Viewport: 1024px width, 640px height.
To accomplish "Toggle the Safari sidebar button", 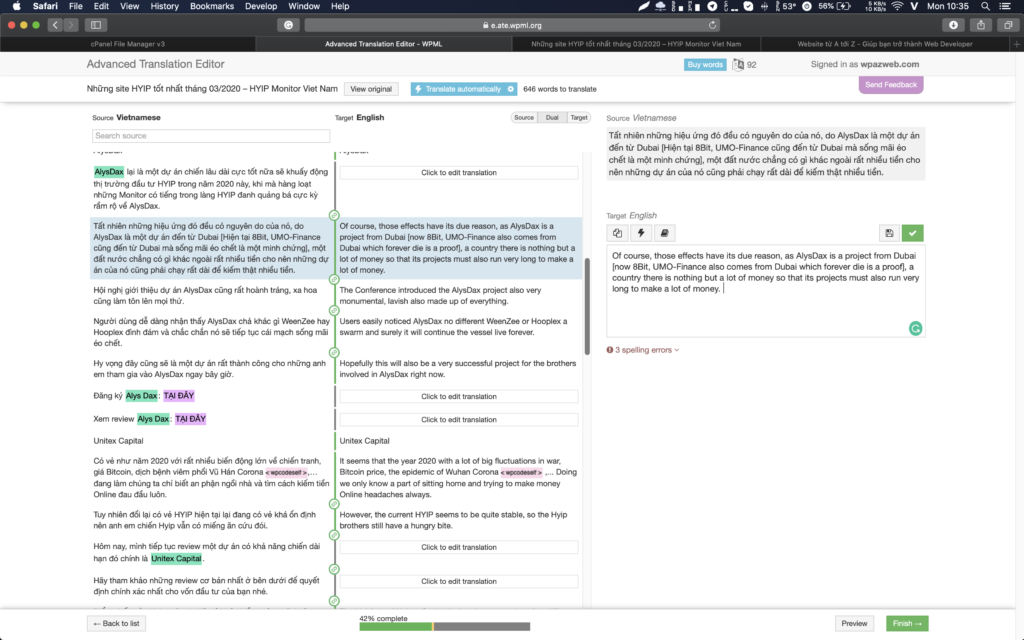I will point(96,25).
